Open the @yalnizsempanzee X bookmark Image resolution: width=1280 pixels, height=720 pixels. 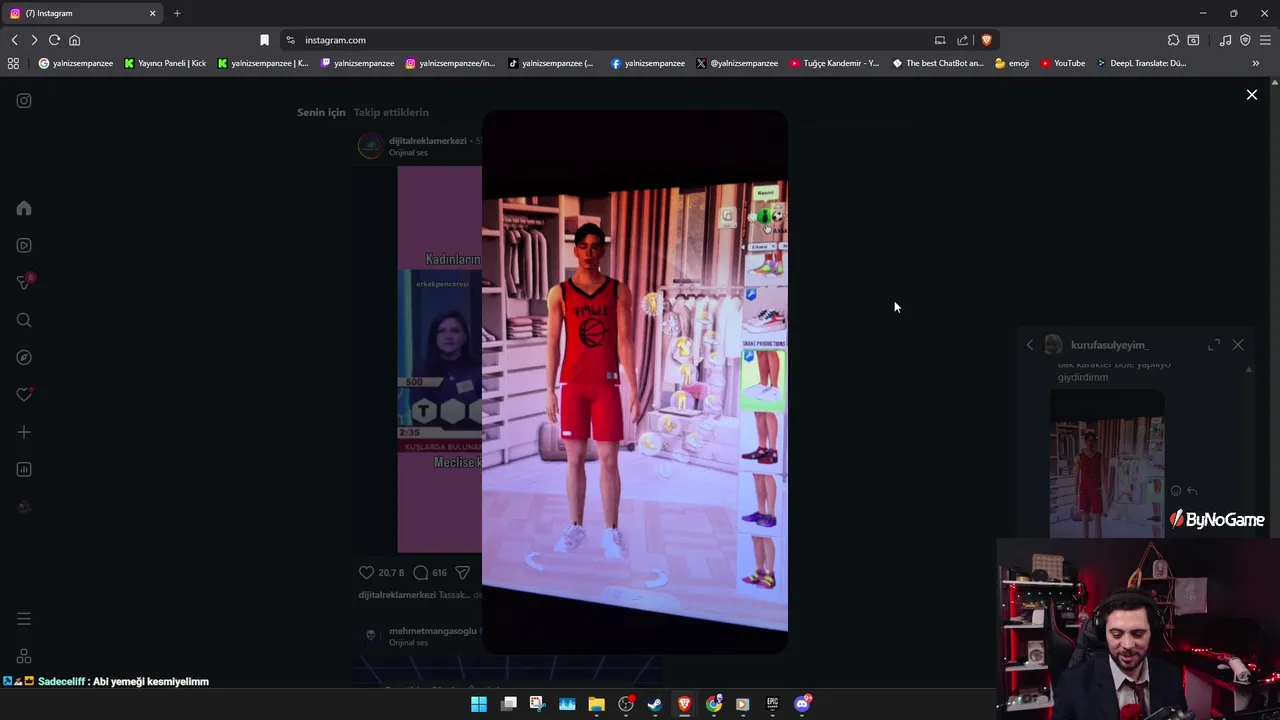click(x=737, y=63)
